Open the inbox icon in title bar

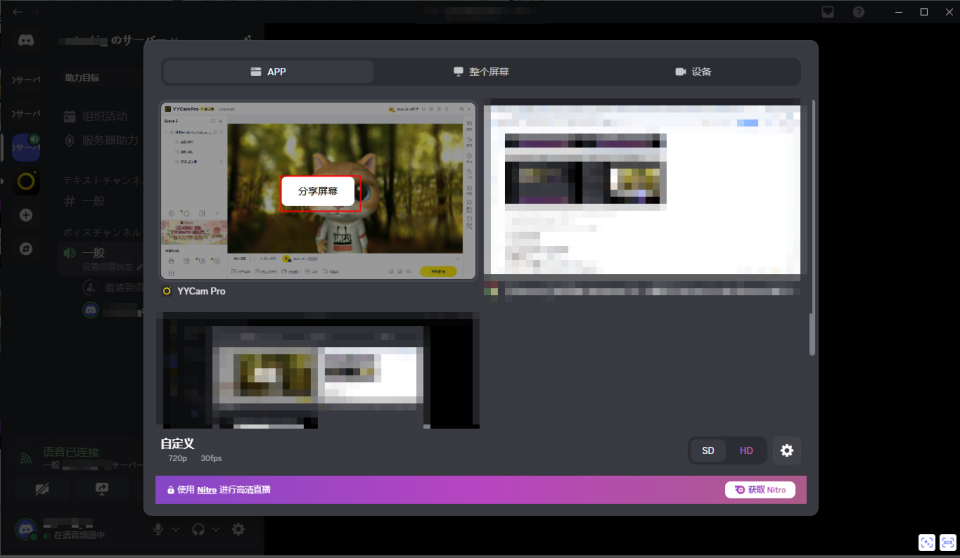[x=828, y=12]
